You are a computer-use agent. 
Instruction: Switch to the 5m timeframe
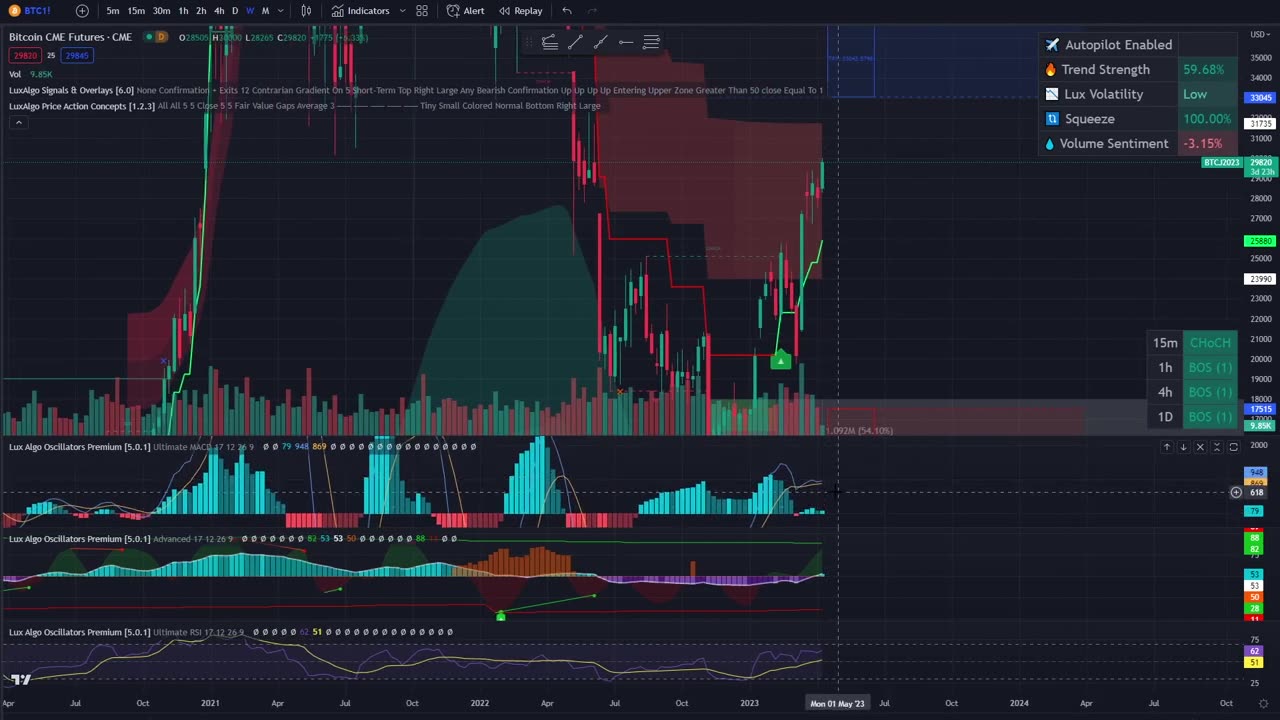click(x=113, y=11)
